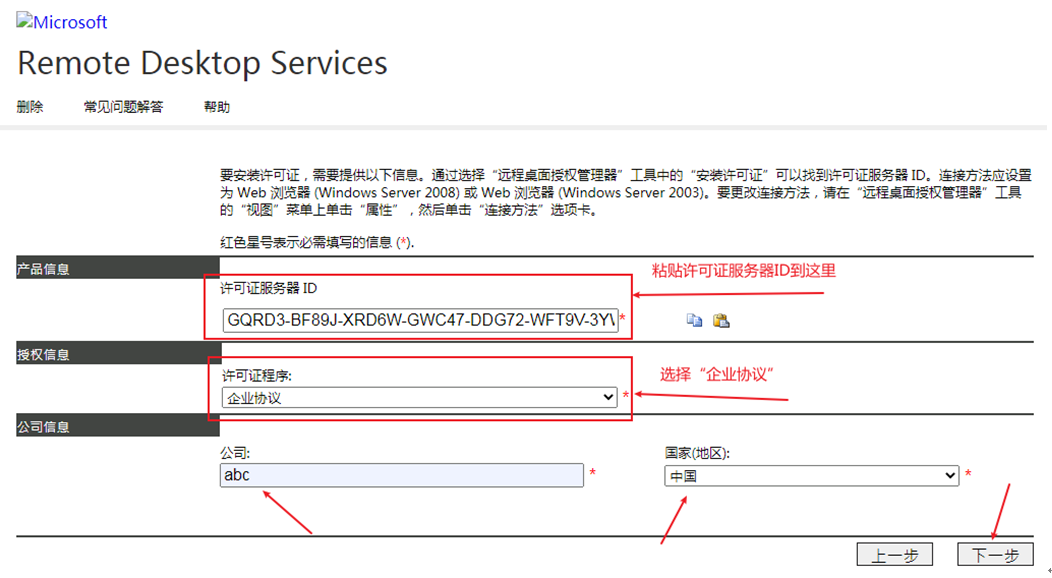Click the 许可证服务器 ID label

[268, 288]
